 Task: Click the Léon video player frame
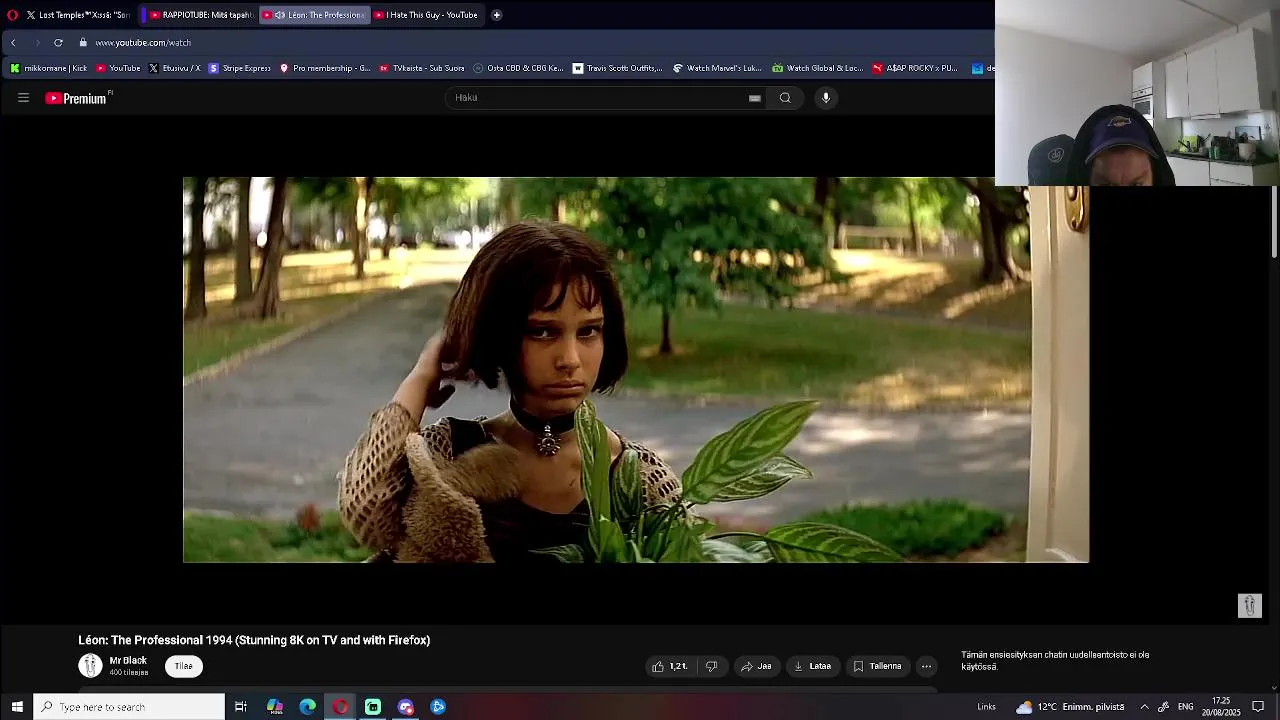point(636,370)
